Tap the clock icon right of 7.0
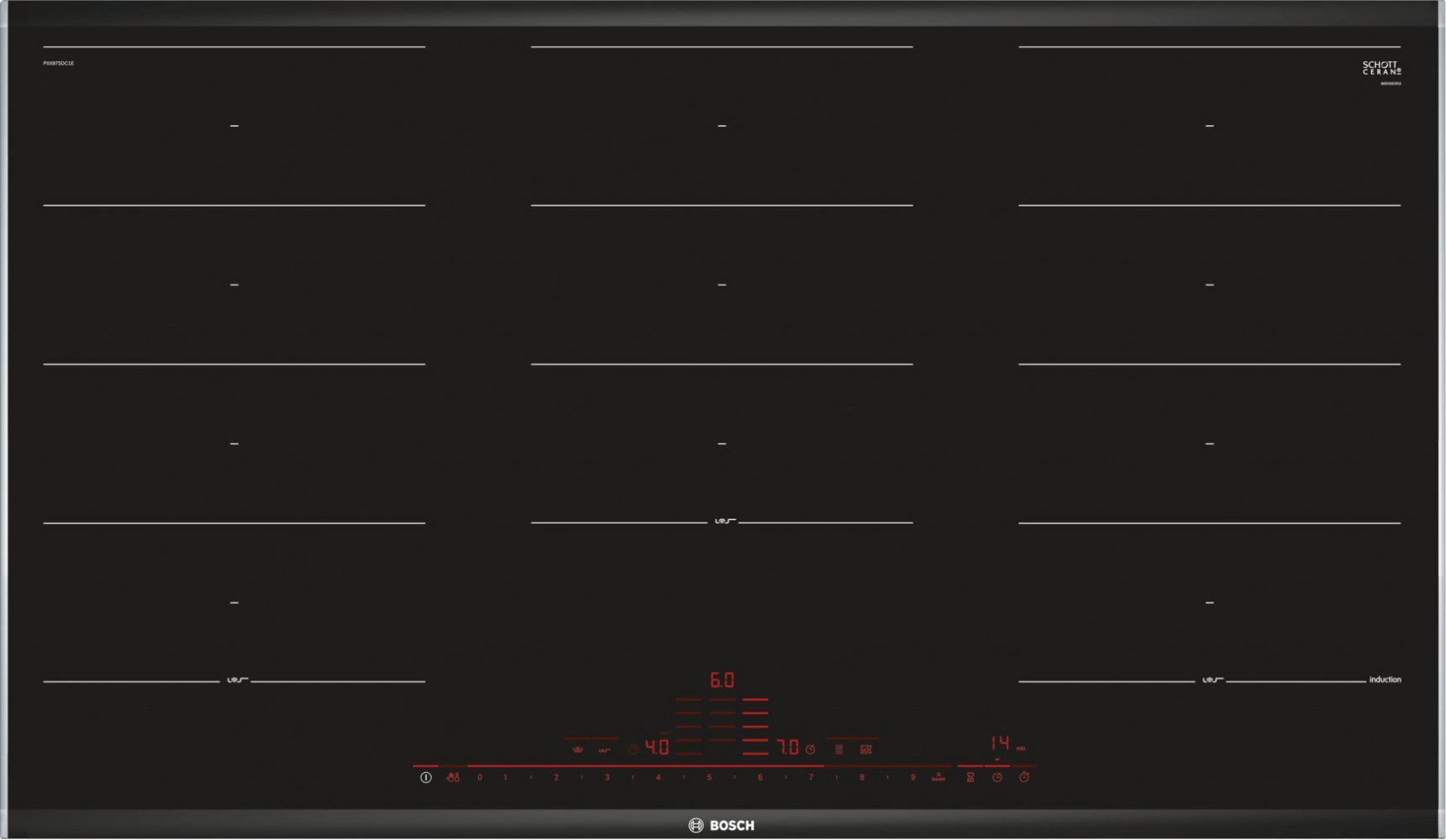Screen dimensions: 1446x840 coord(811,749)
